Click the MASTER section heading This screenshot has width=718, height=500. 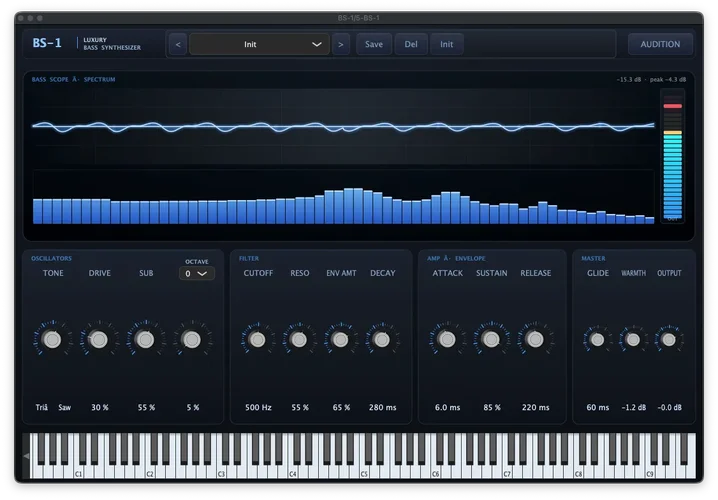[593, 258]
